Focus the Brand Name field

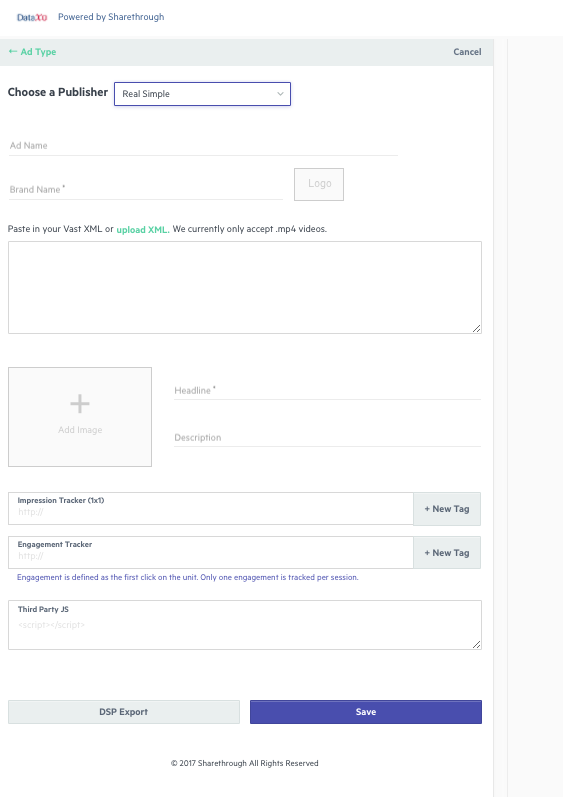(146, 190)
